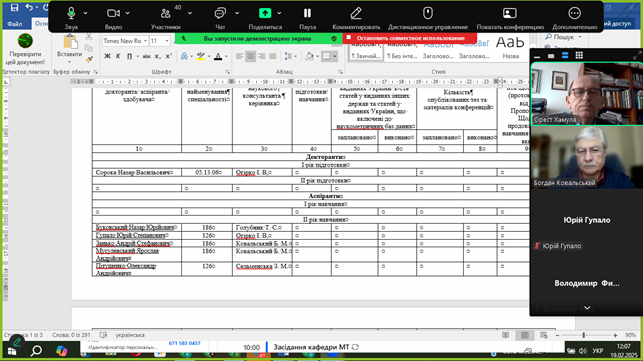Adjust the zoom slider in status bar
The image size is (643, 361).
pyautogui.click(x=584, y=335)
